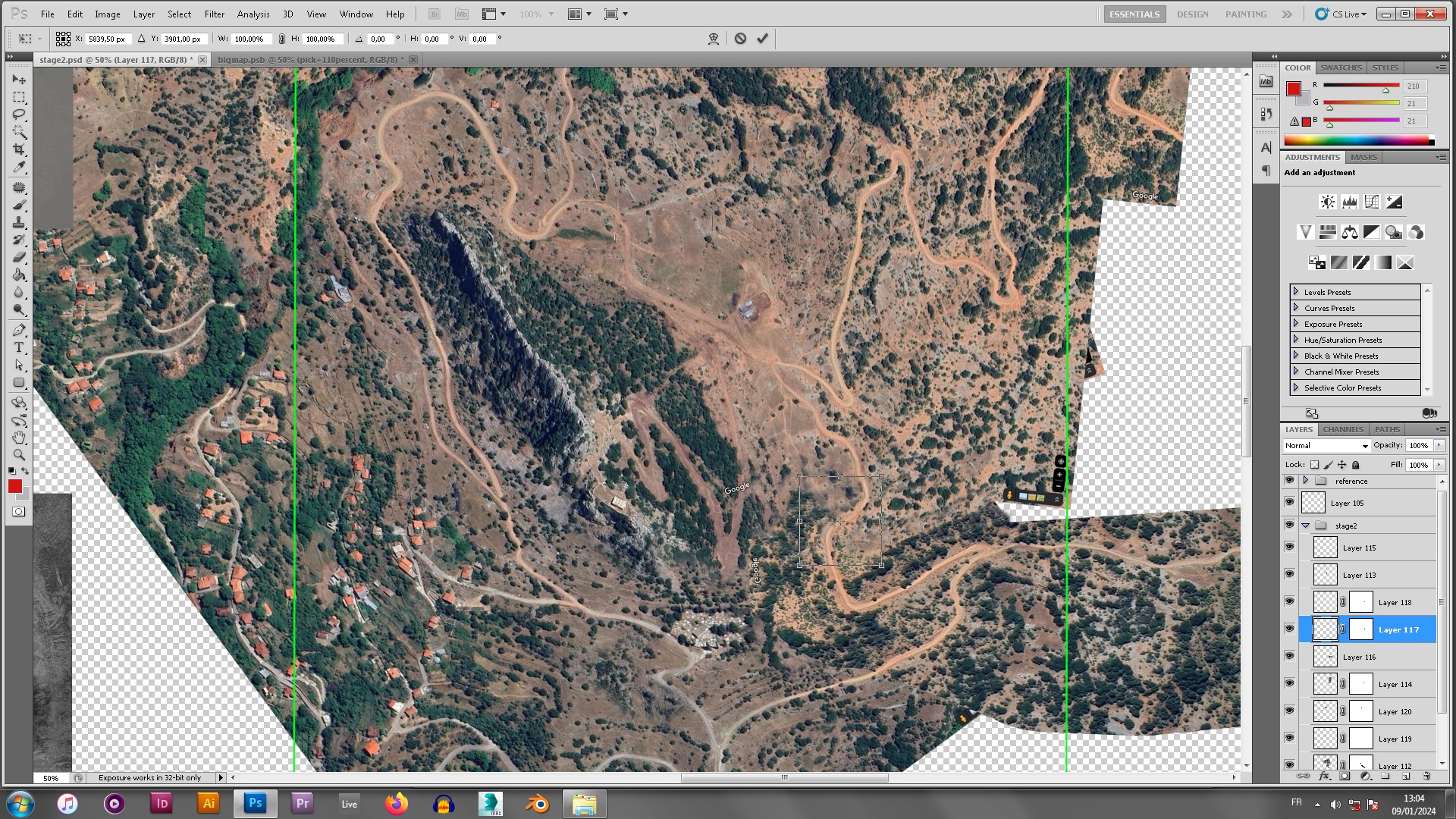
Task: Select the Lasso tool
Action: click(19, 115)
